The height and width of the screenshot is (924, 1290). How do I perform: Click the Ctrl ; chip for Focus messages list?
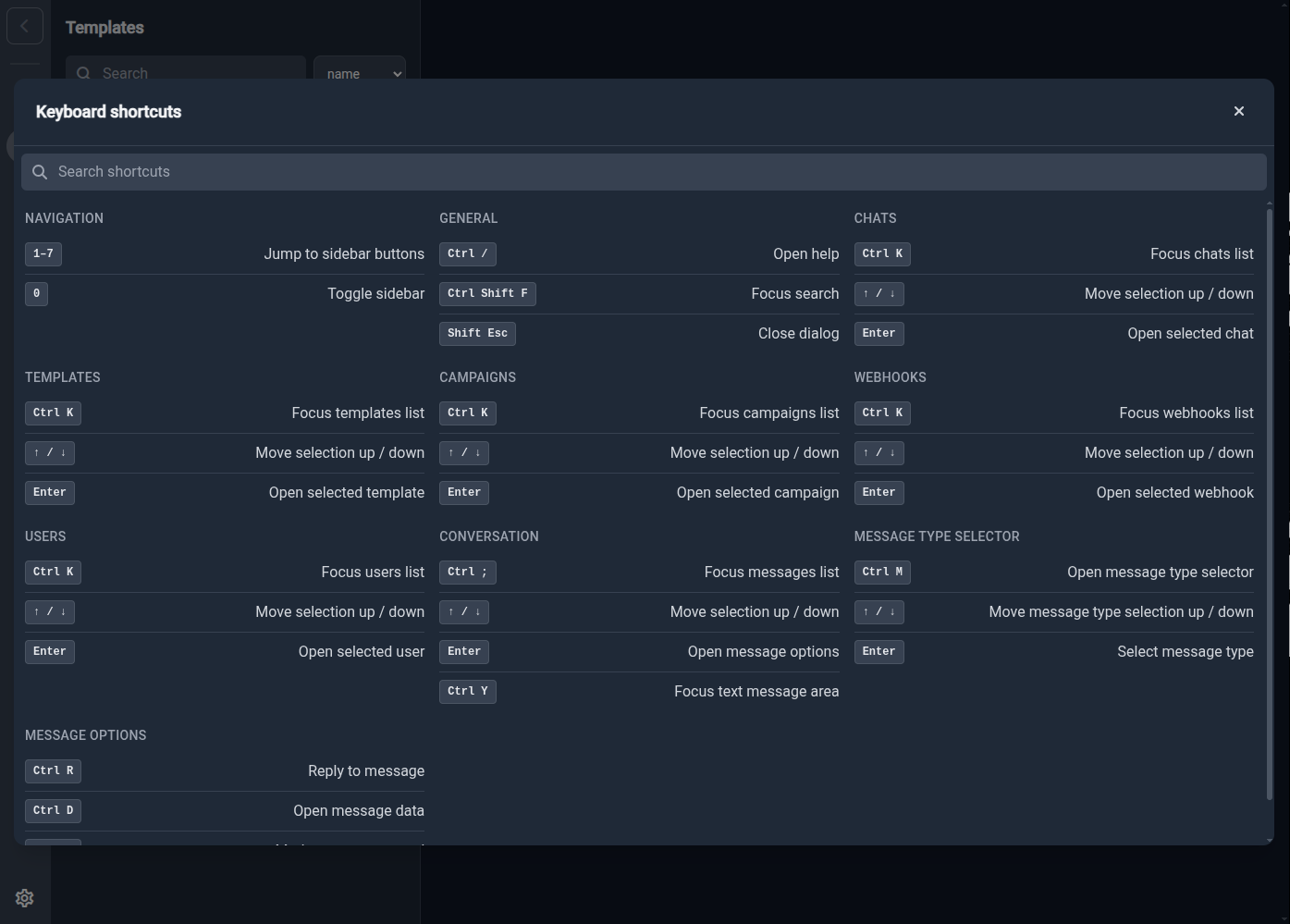467,572
